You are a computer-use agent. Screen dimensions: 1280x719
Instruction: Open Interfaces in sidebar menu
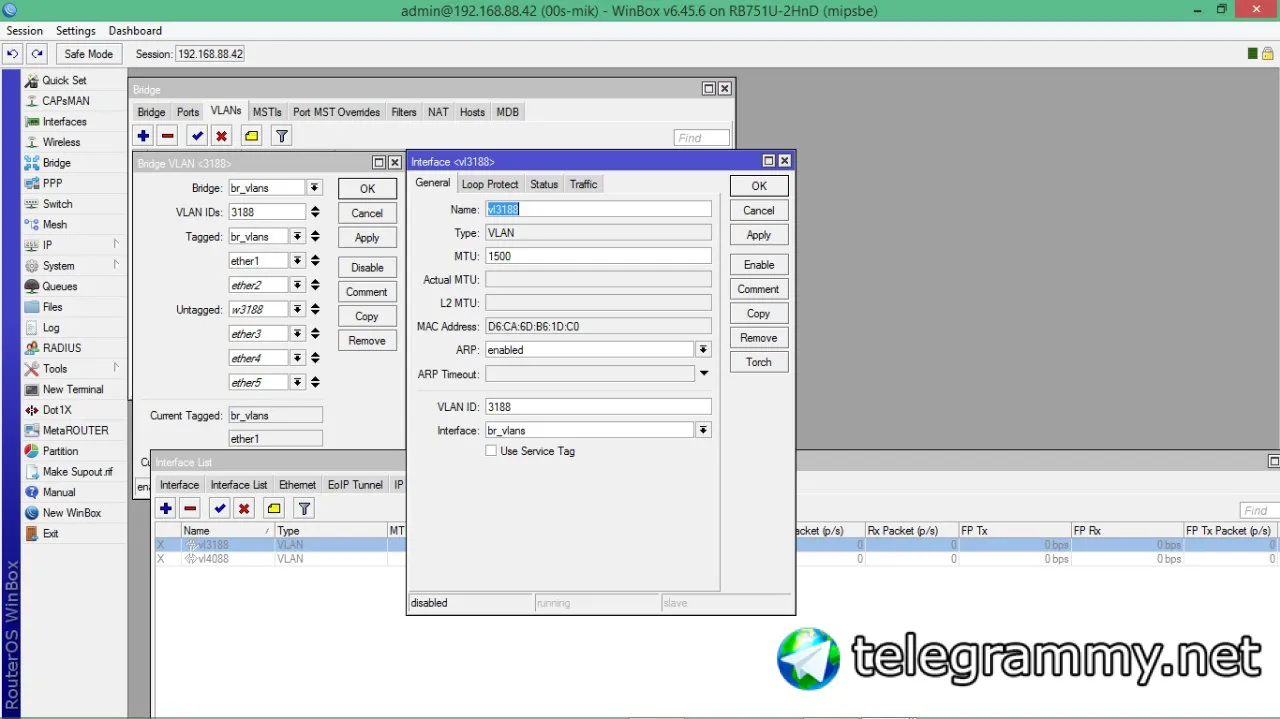click(64, 122)
